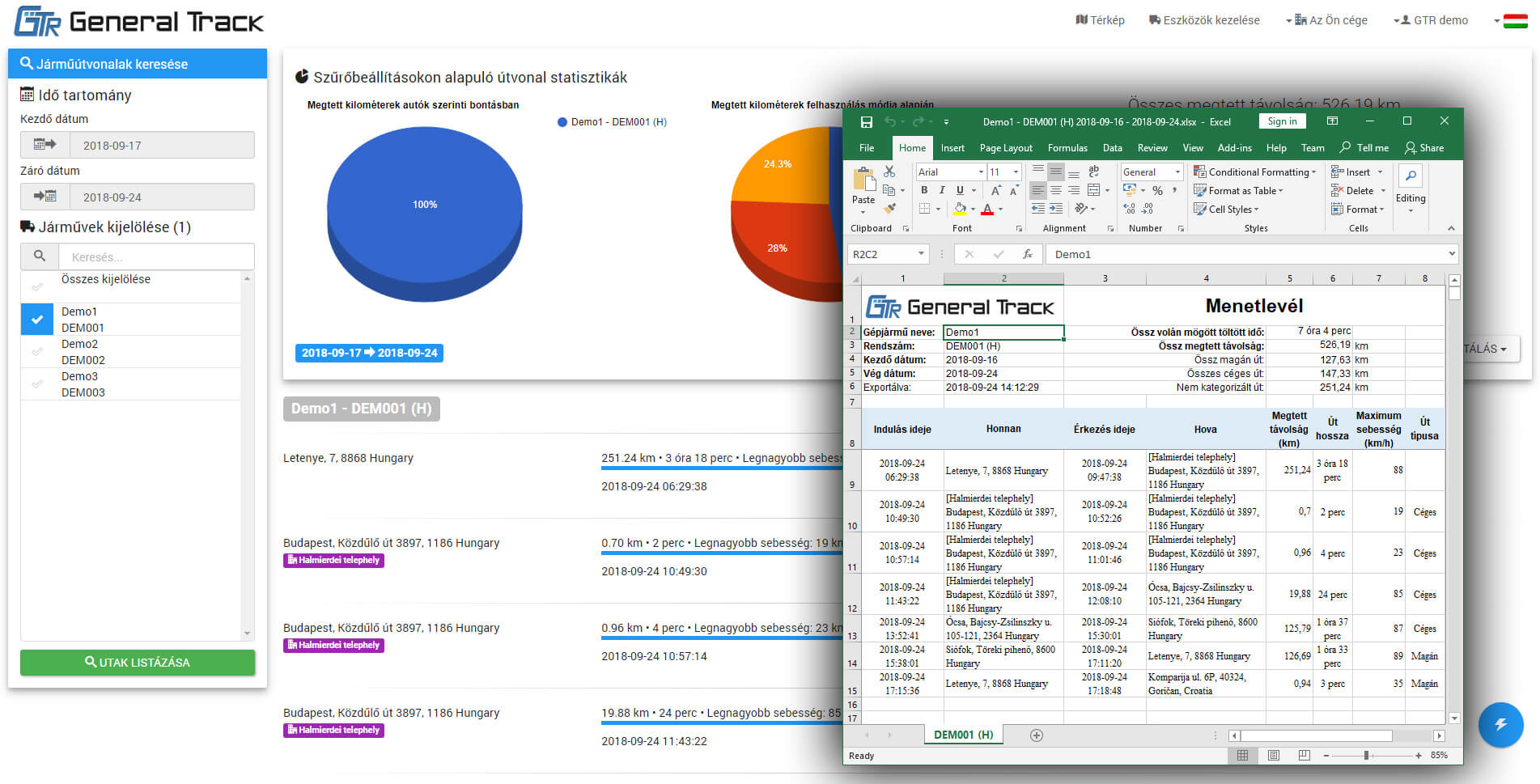
Task: Click the Comma Style icon
Action: pos(1174,191)
